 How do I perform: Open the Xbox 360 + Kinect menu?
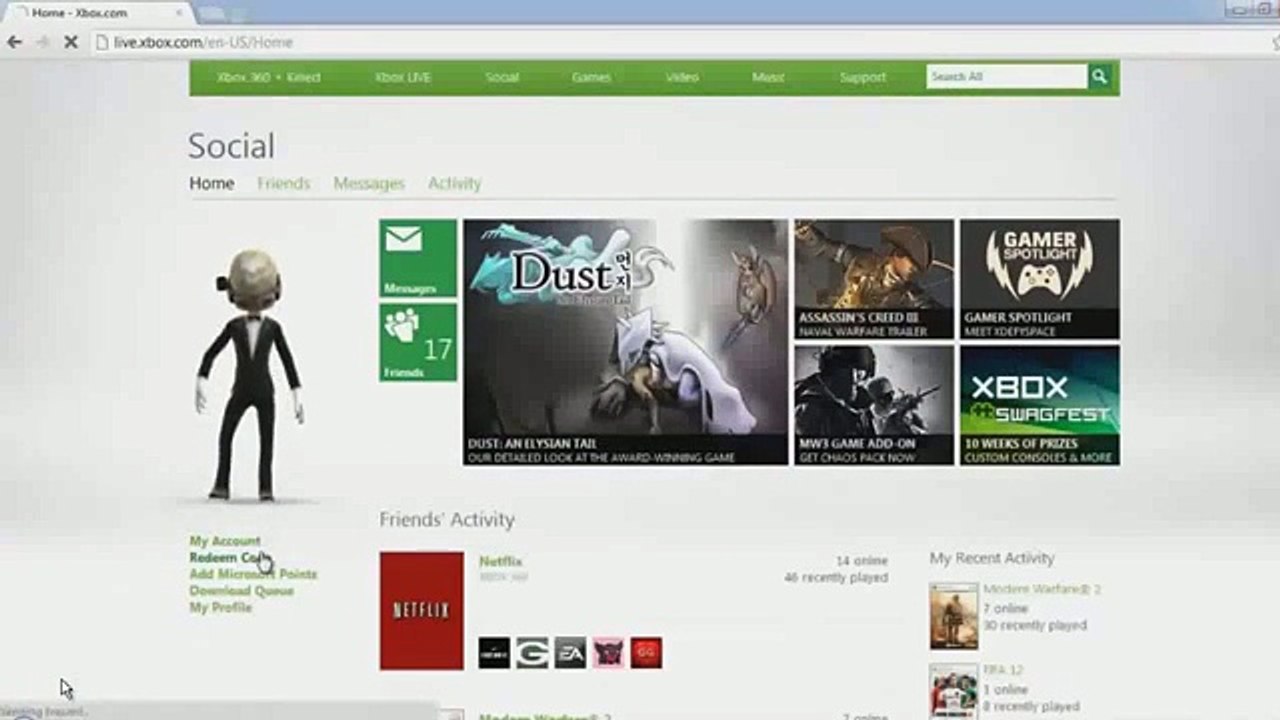point(269,77)
